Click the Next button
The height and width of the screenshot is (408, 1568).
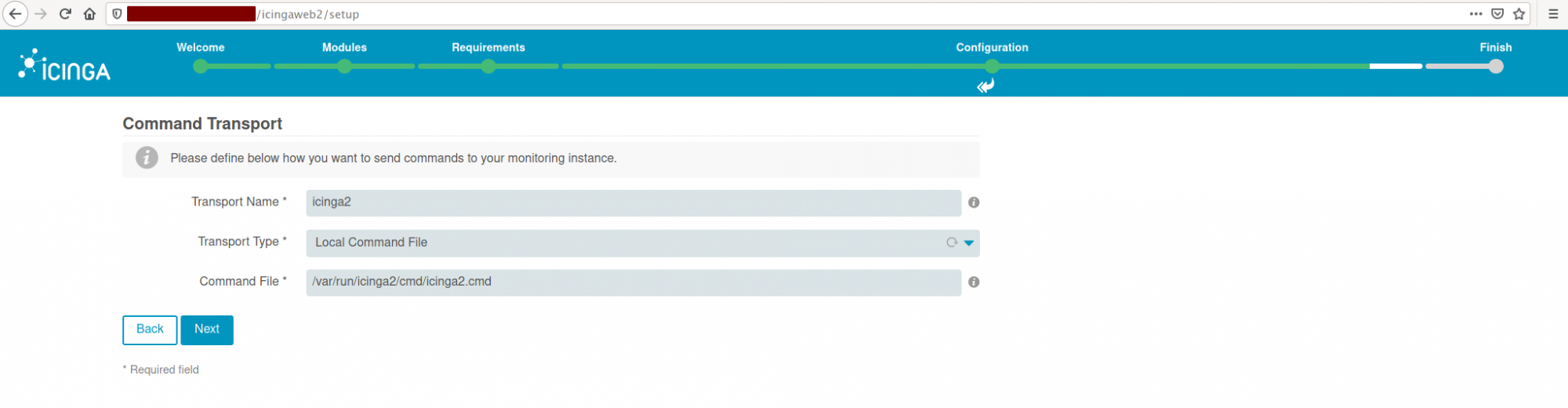(x=207, y=330)
